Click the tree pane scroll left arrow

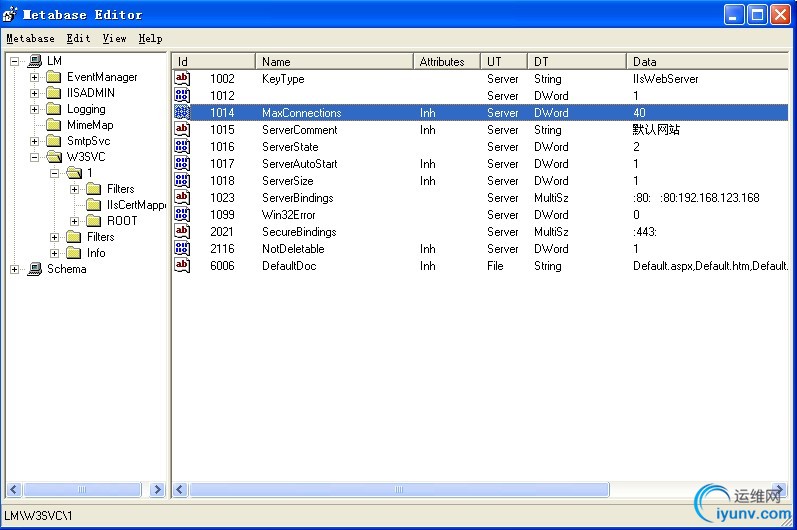pyautogui.click(x=14, y=489)
